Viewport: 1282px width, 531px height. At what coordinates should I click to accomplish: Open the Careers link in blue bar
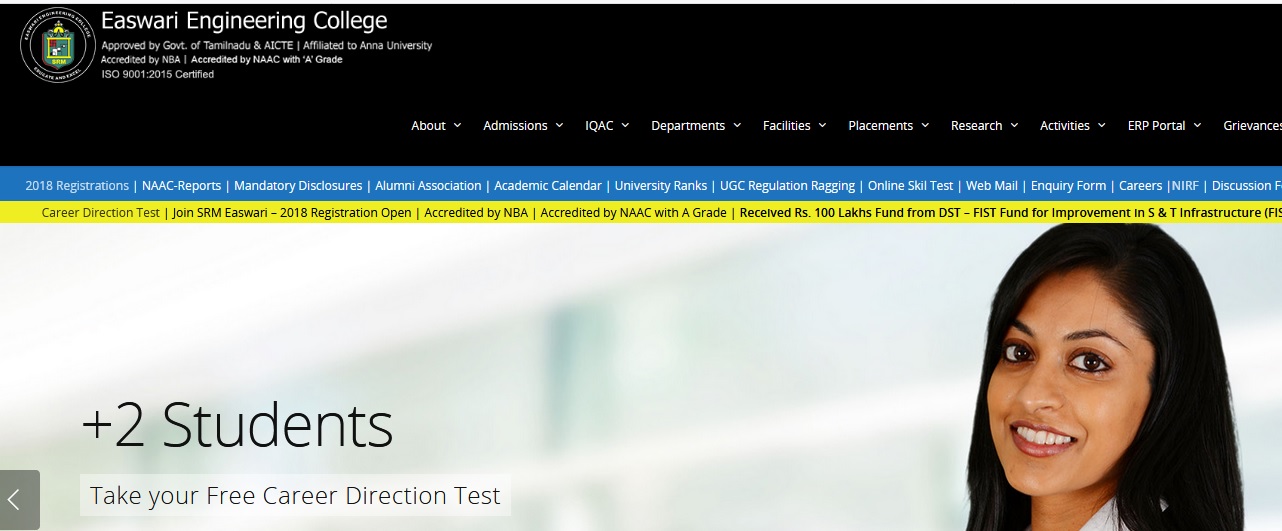click(1140, 186)
